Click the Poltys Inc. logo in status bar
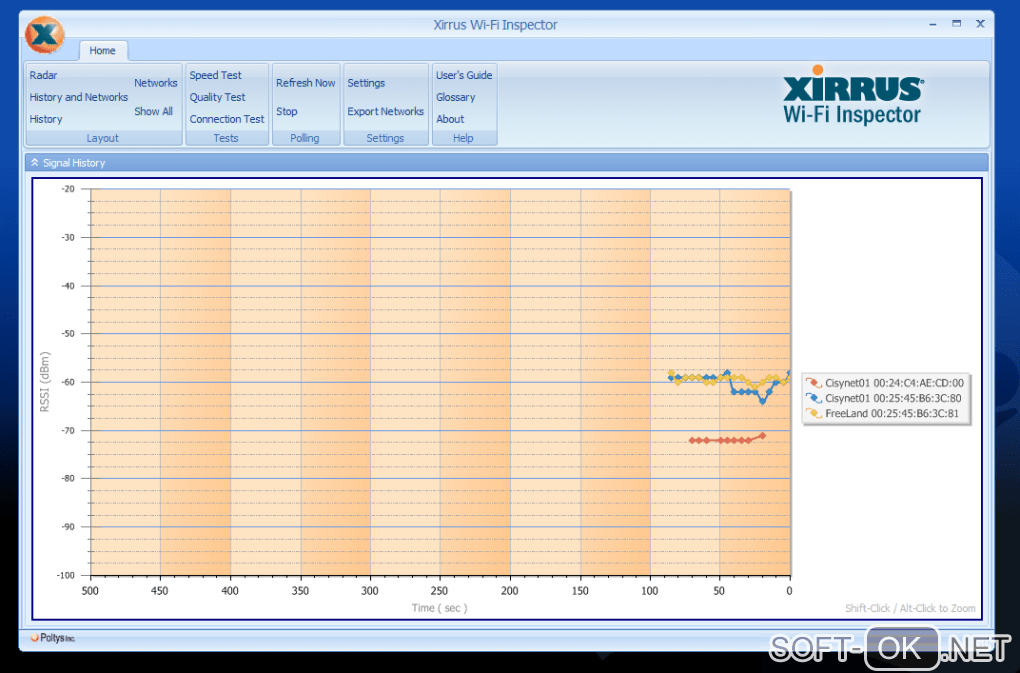 [53, 638]
